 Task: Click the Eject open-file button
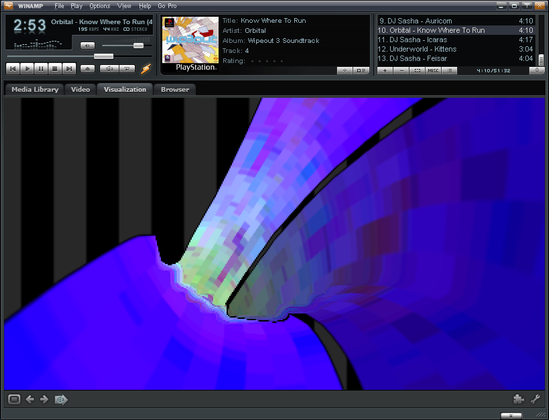(88, 69)
